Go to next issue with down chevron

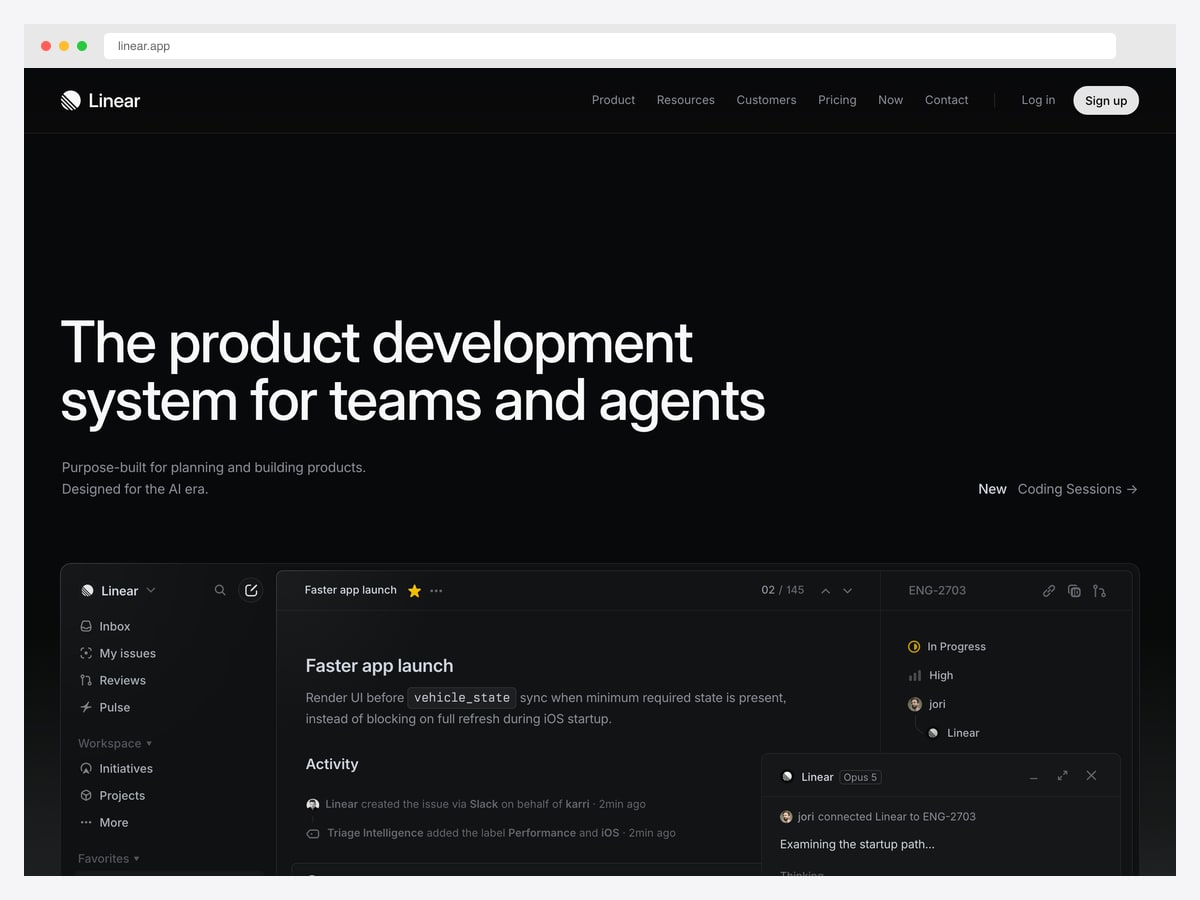click(x=847, y=591)
